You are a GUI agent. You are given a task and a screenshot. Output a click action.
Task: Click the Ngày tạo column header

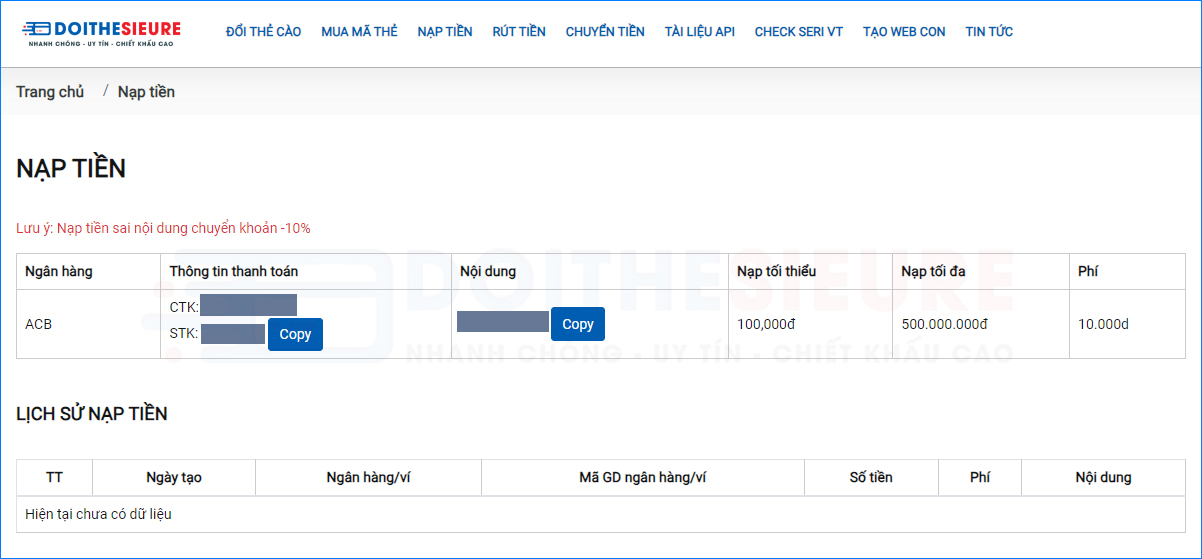[174, 477]
